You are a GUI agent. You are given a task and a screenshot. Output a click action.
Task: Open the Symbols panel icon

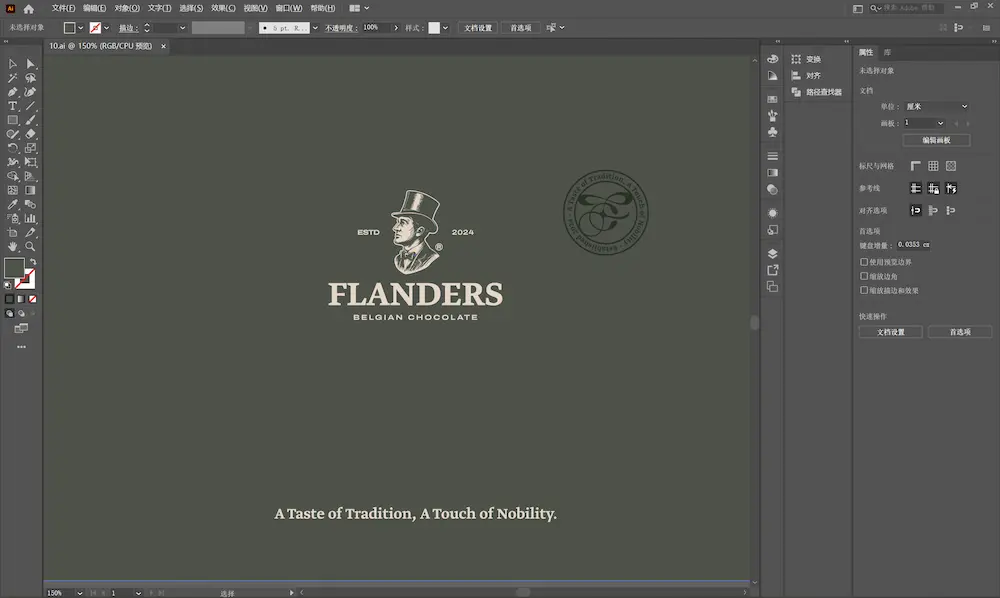coord(772,132)
